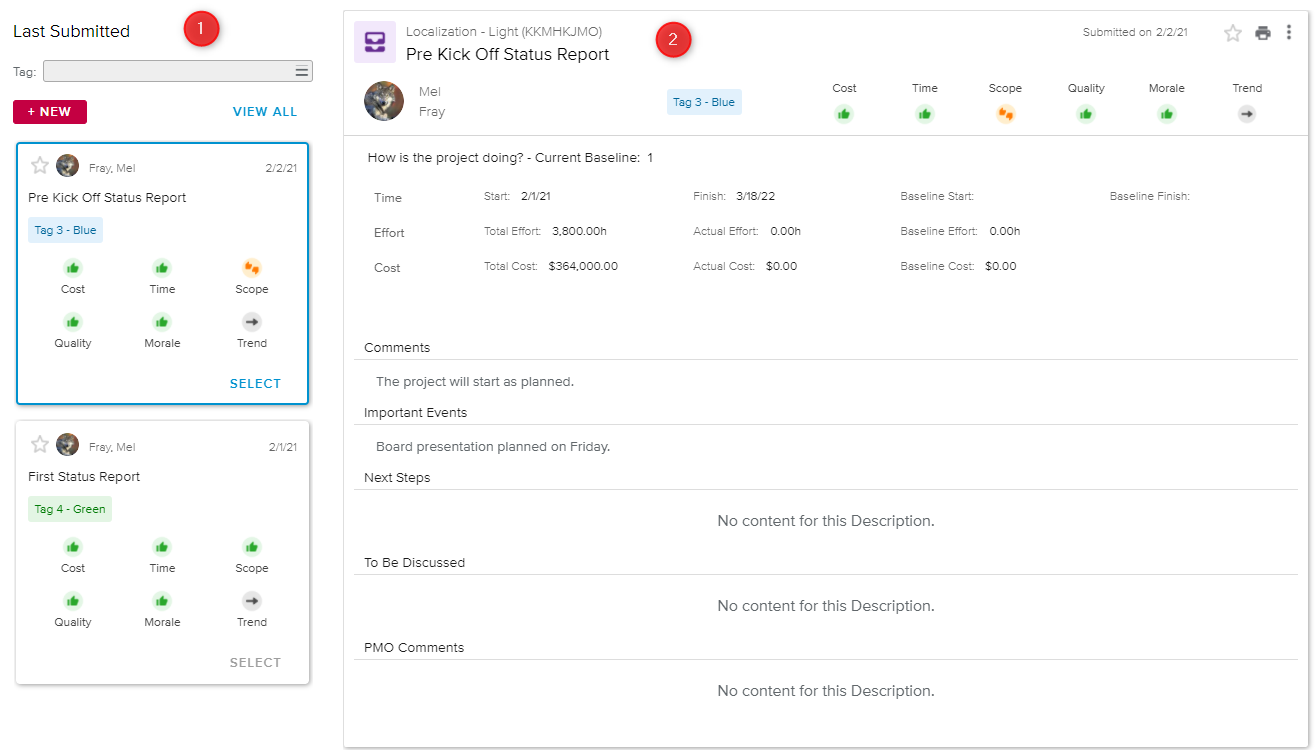
Task: Click Trend arrow on First Status Report card
Action: tap(252, 601)
